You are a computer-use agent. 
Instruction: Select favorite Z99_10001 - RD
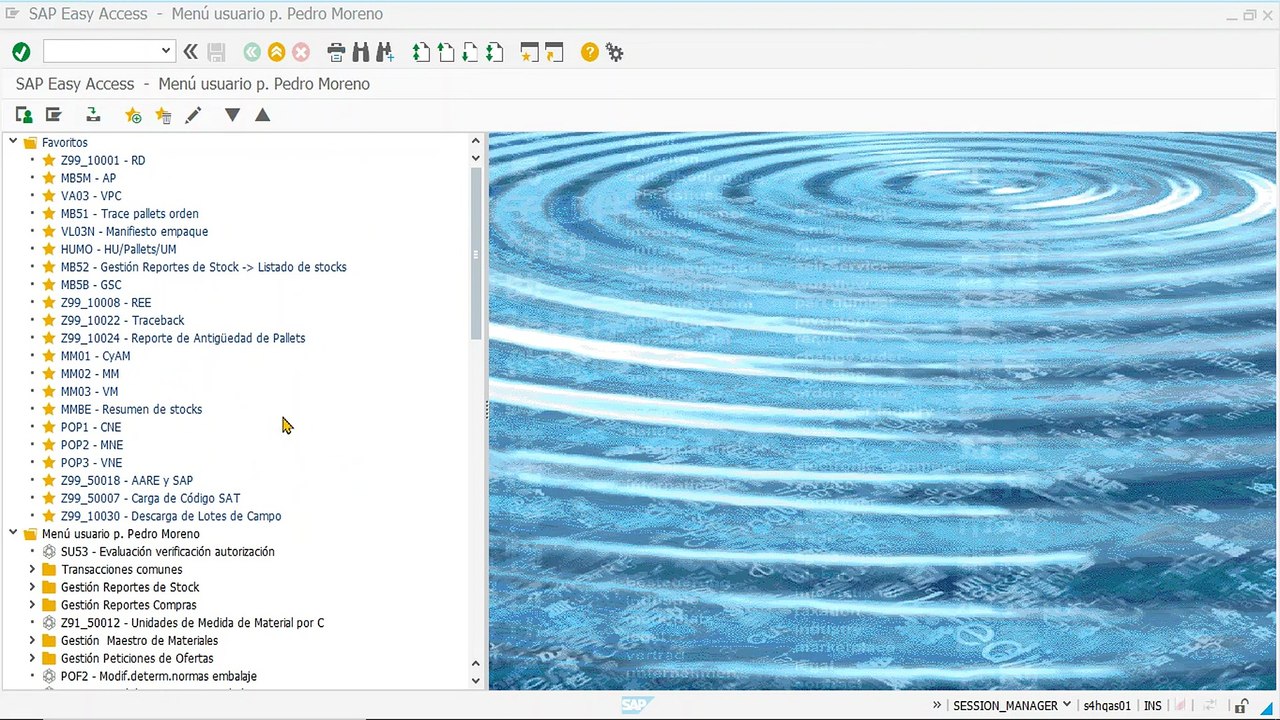click(x=102, y=160)
